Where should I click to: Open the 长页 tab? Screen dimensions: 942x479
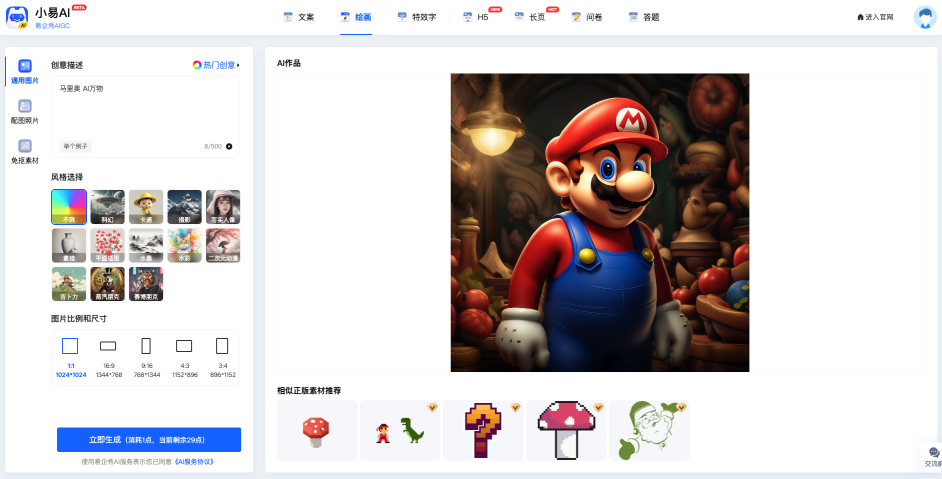[x=530, y=17]
